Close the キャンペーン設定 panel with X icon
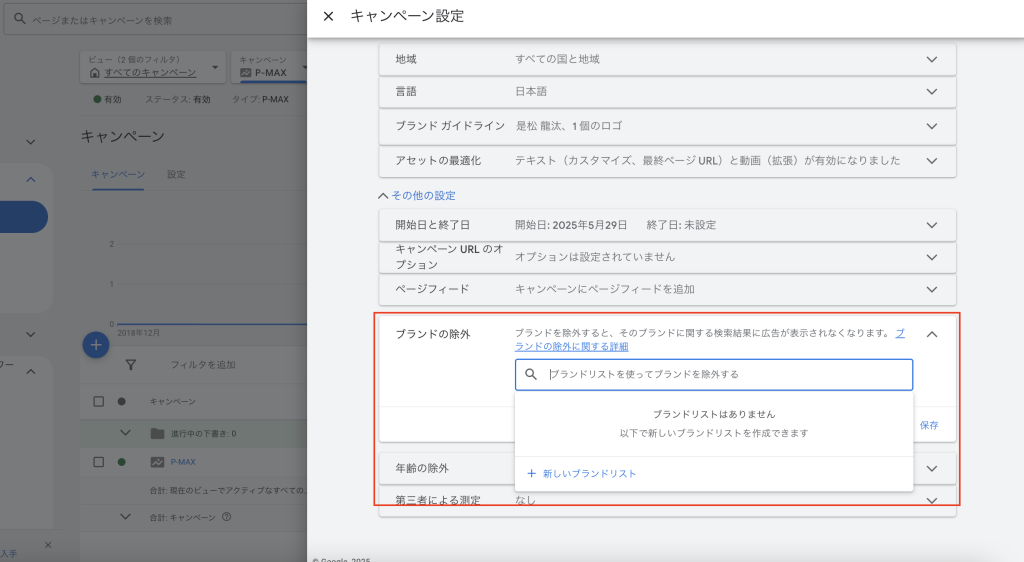The width and height of the screenshot is (1024, 562). [328, 17]
